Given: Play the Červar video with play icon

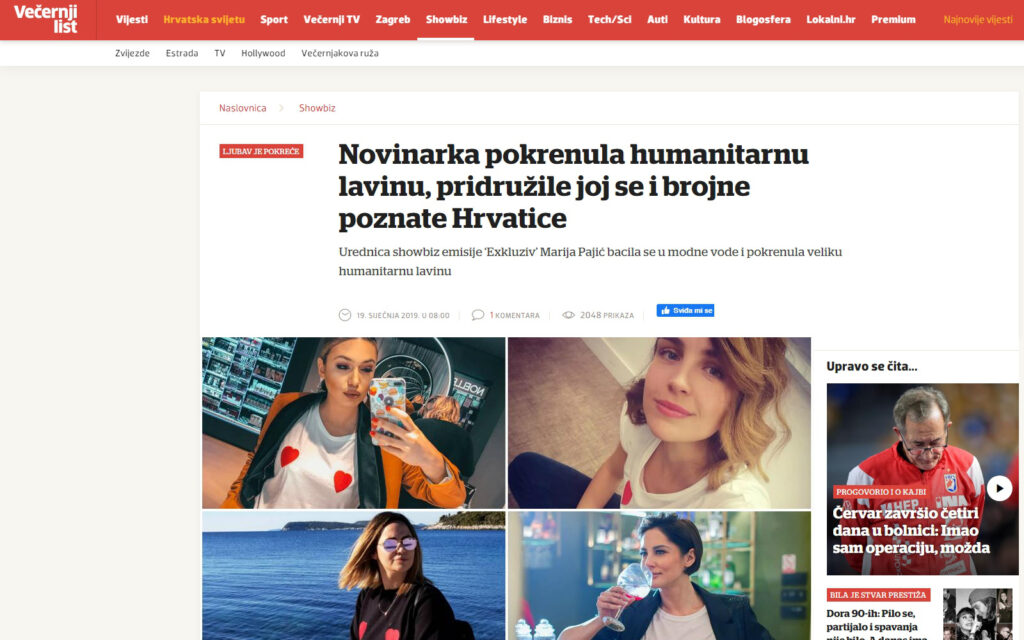Looking at the screenshot, I should pos(999,488).
